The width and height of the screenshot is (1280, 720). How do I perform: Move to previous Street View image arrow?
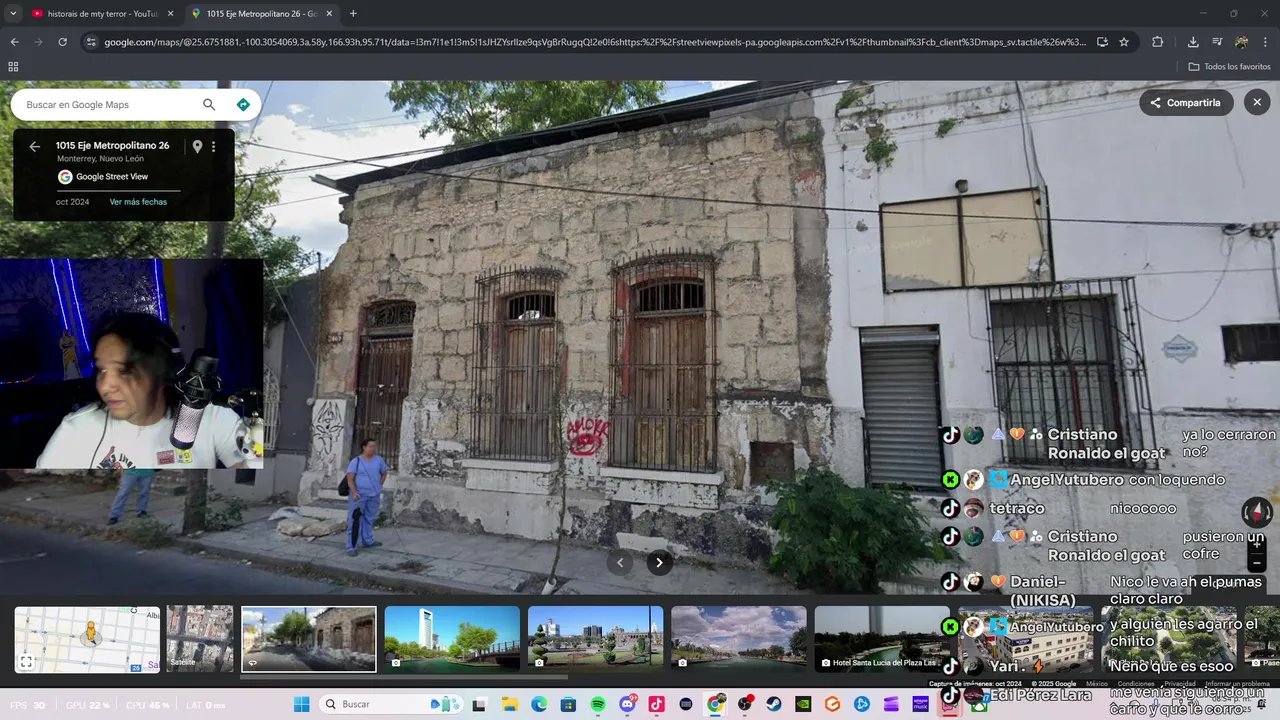[620, 563]
